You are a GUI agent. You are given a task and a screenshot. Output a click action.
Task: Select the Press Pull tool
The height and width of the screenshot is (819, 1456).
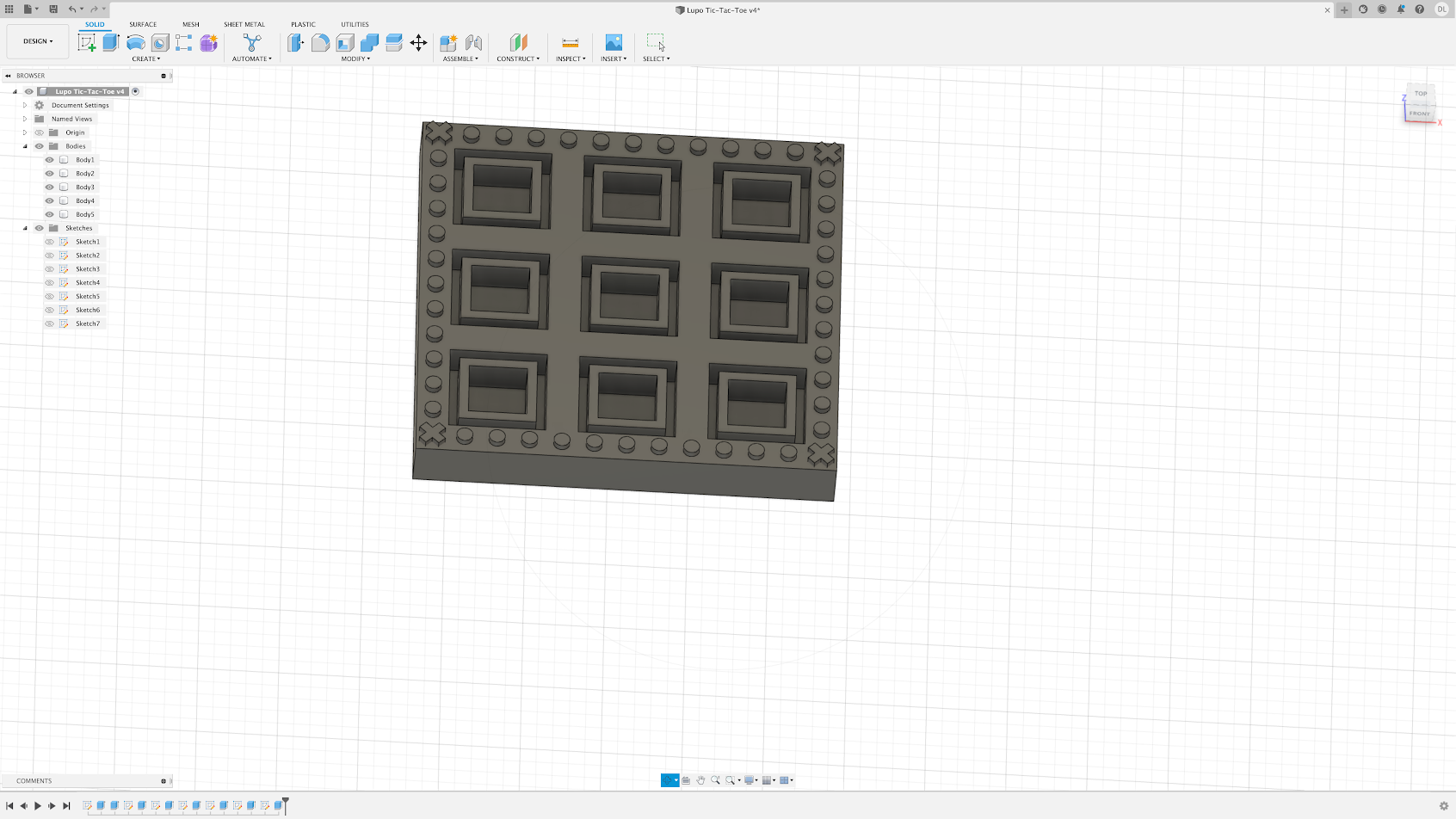296,43
